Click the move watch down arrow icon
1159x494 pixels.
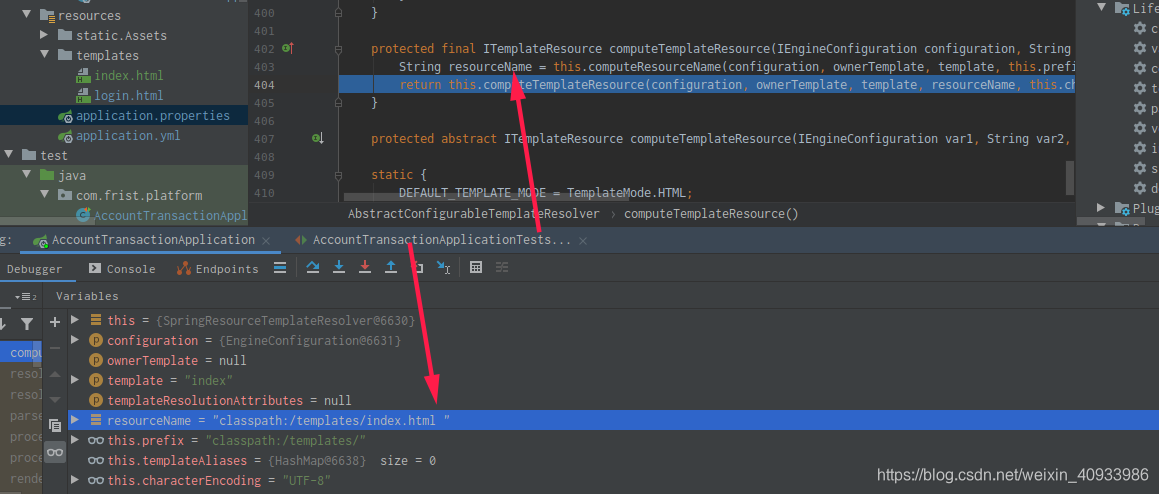pos(55,399)
